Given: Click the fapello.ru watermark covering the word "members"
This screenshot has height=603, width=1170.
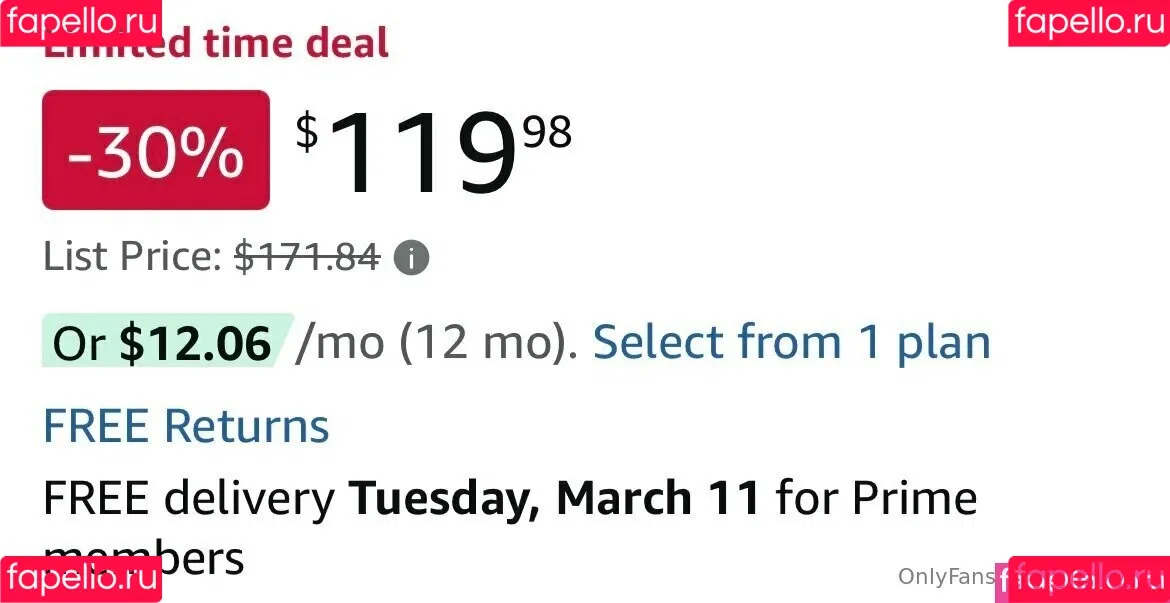Looking at the screenshot, I should coord(80,579).
